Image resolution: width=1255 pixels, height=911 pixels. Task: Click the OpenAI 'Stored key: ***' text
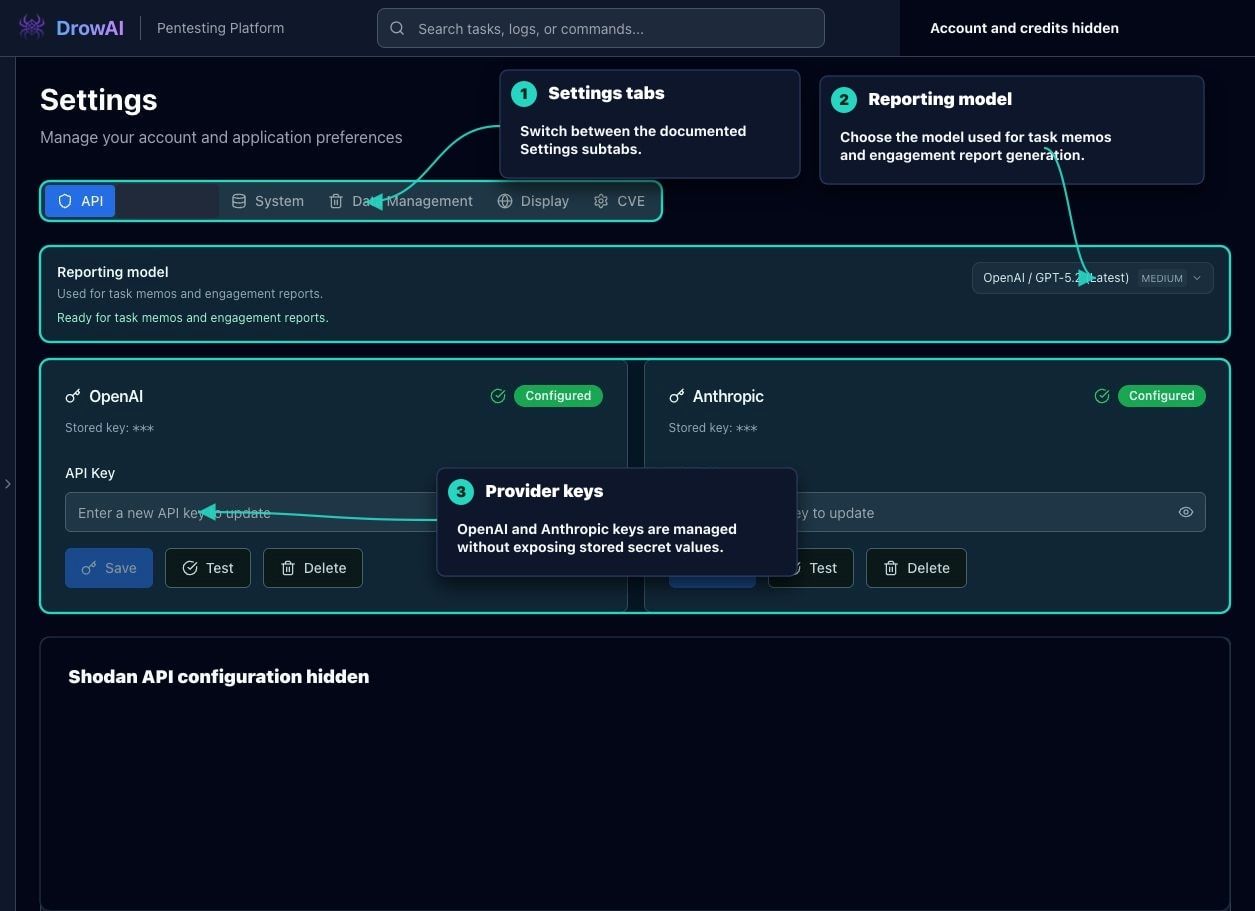[x=110, y=428]
